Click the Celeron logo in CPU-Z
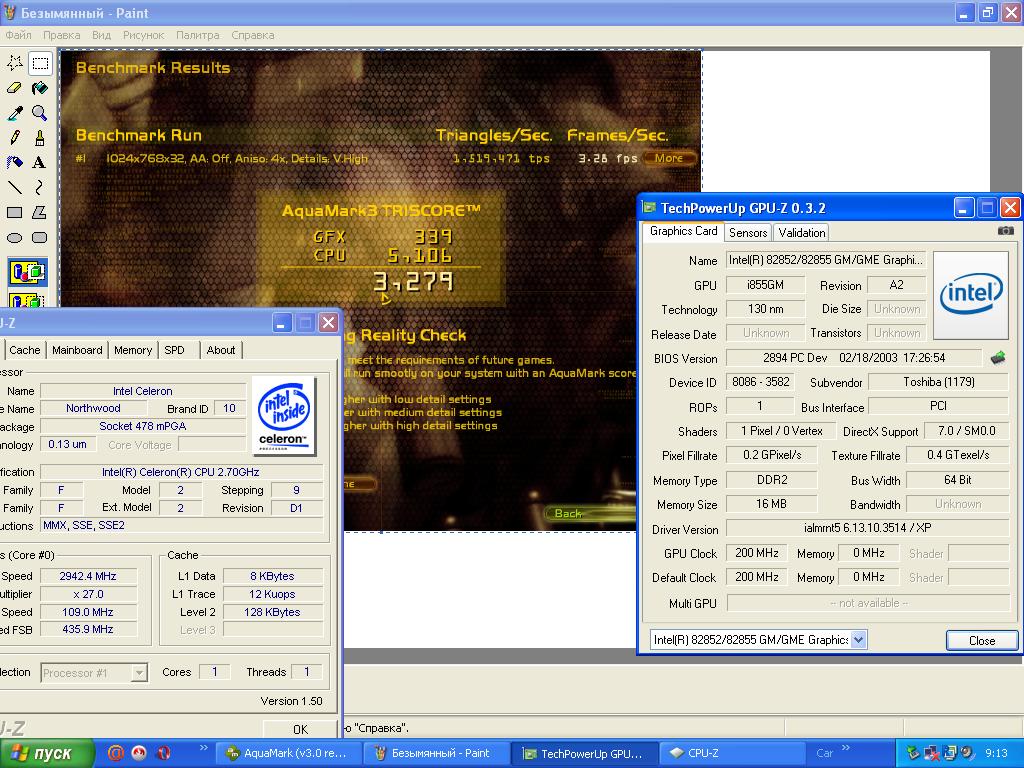Screen dimensions: 1024x768 click(x=284, y=415)
